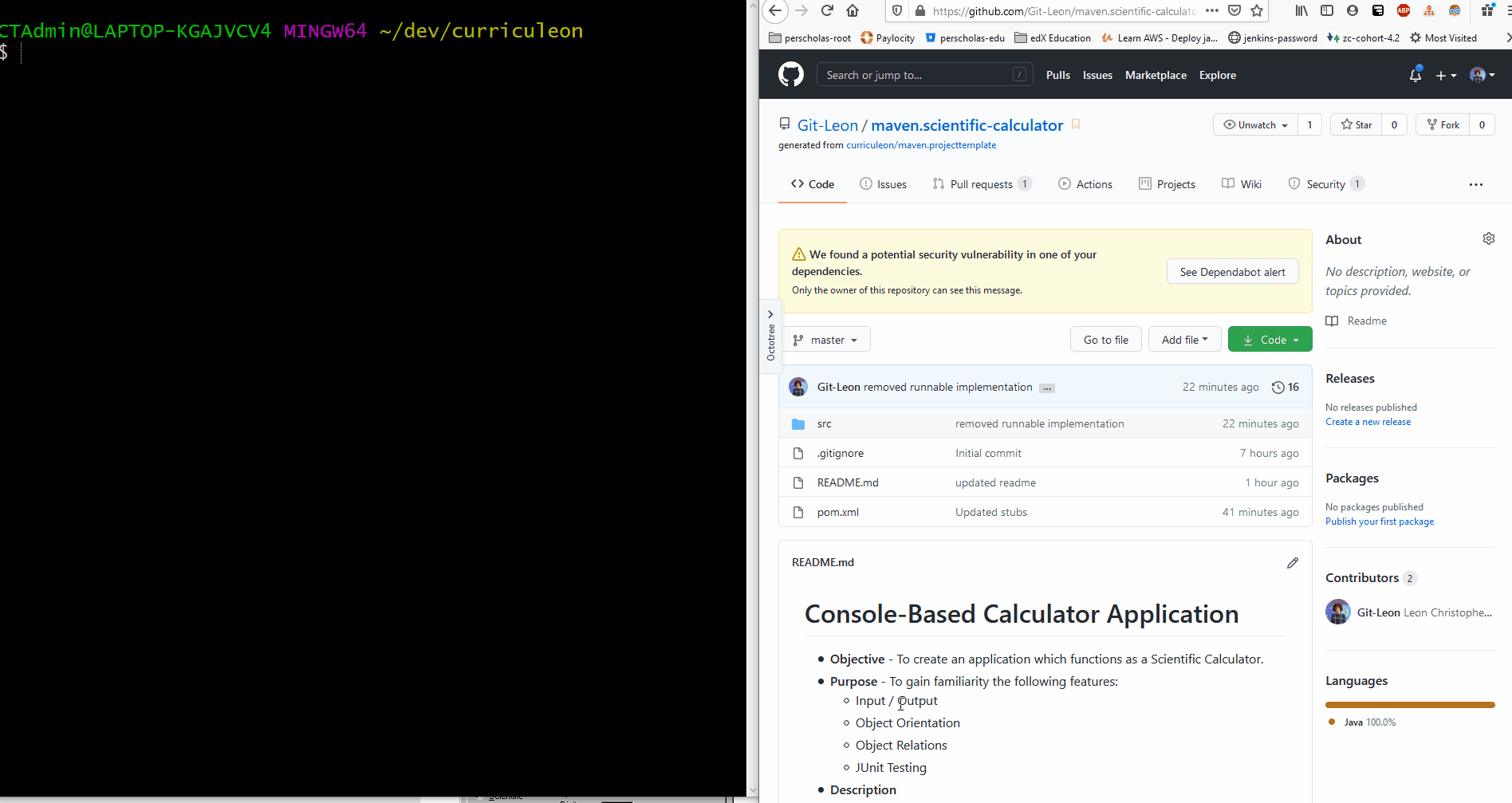The image size is (1512, 803).
Task: Star the maven.scientific-calculator repository
Action: (x=1355, y=124)
